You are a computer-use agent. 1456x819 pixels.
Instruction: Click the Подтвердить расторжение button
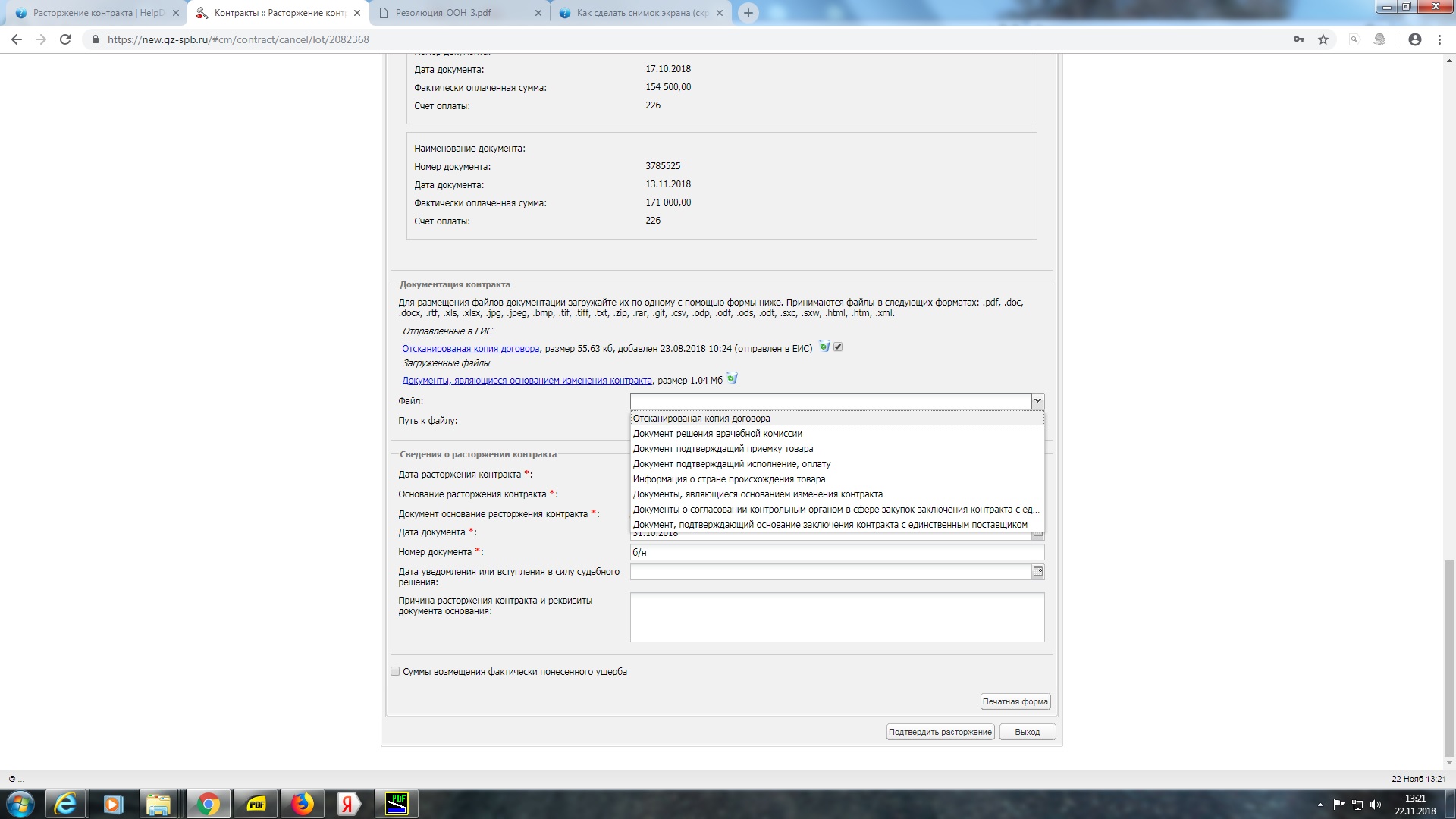(x=940, y=732)
